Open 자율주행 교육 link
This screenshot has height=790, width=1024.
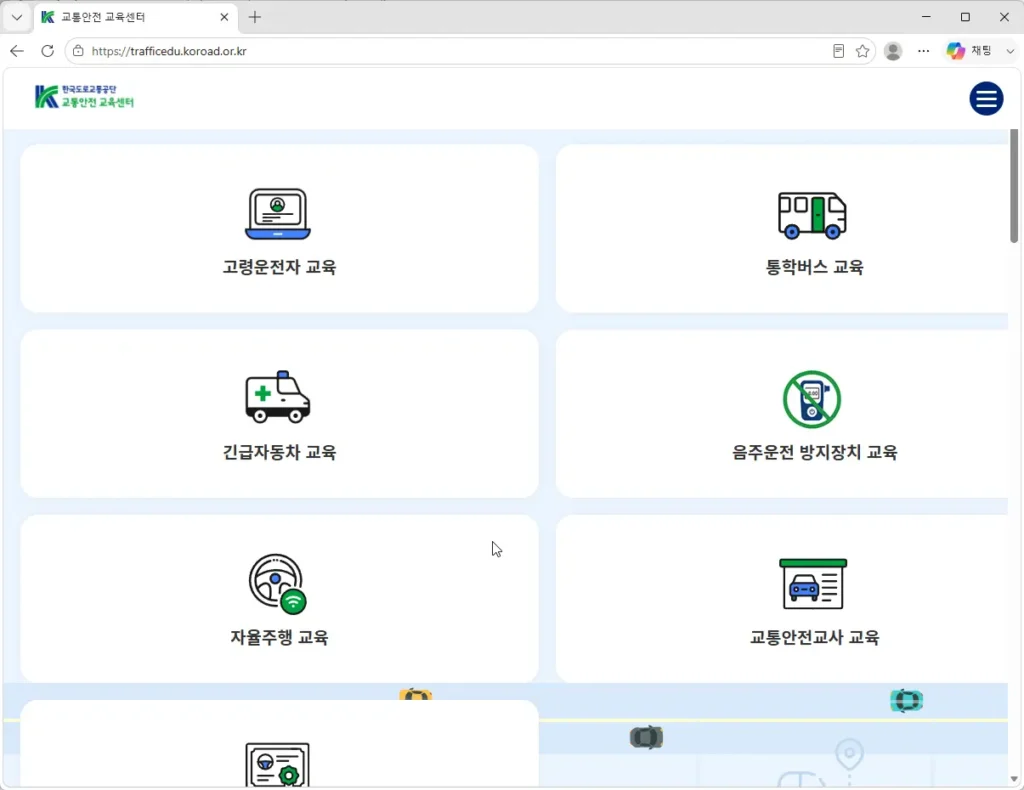(280, 637)
